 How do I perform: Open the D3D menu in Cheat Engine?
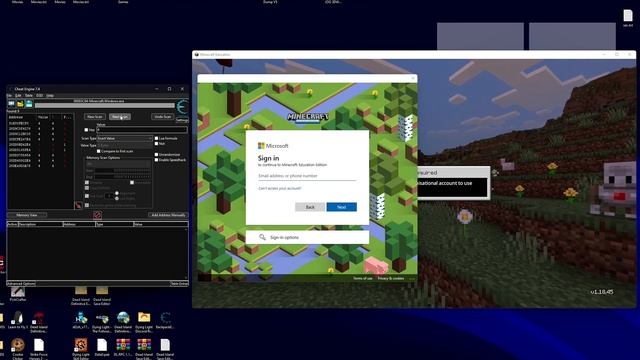pyautogui.click(x=39, y=96)
